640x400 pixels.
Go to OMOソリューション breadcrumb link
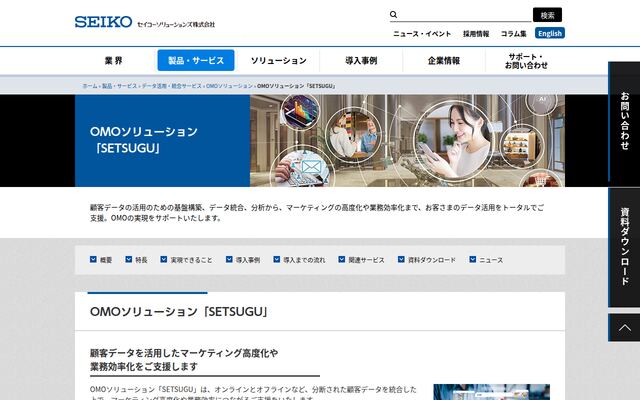point(229,86)
